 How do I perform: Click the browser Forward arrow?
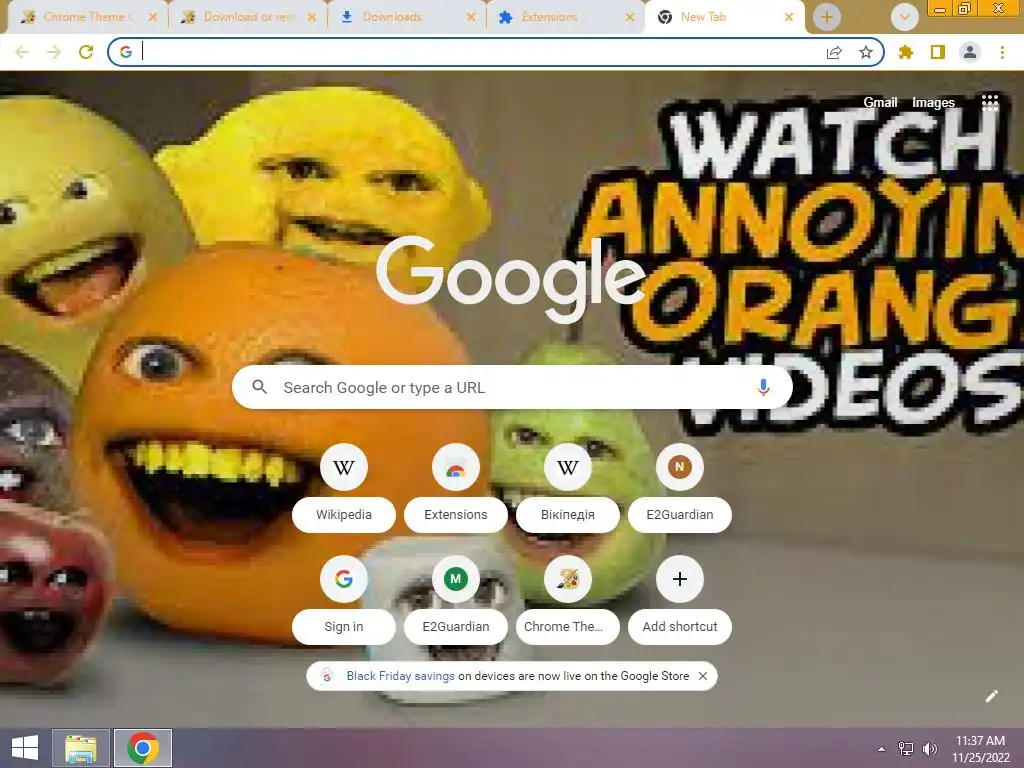(x=54, y=52)
